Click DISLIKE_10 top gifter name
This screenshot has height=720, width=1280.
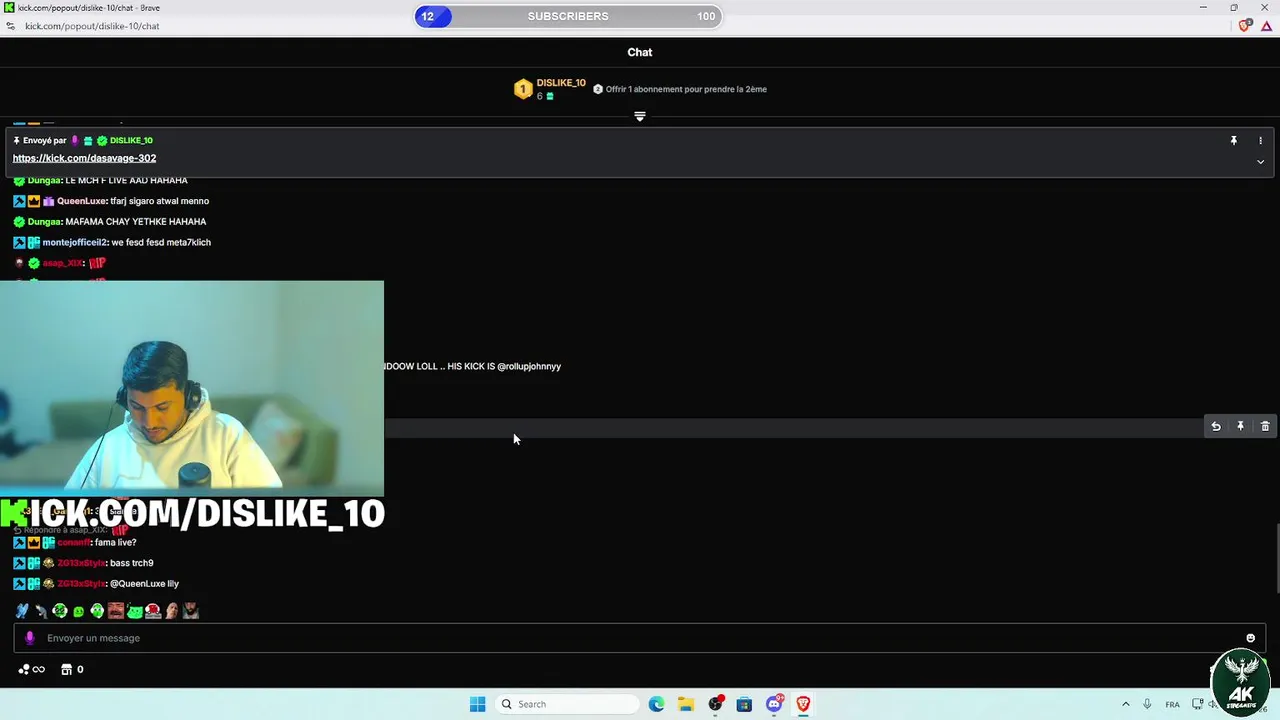click(561, 83)
